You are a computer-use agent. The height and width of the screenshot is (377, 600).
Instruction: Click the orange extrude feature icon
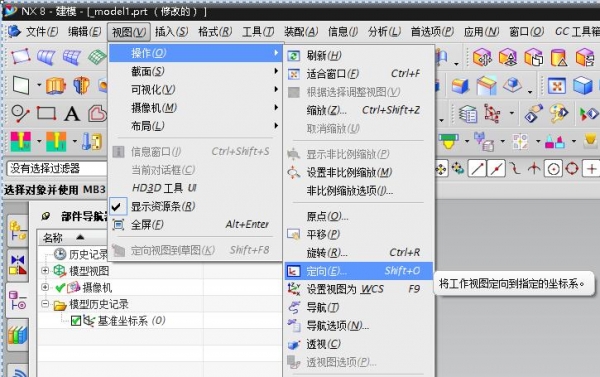(x=56, y=85)
